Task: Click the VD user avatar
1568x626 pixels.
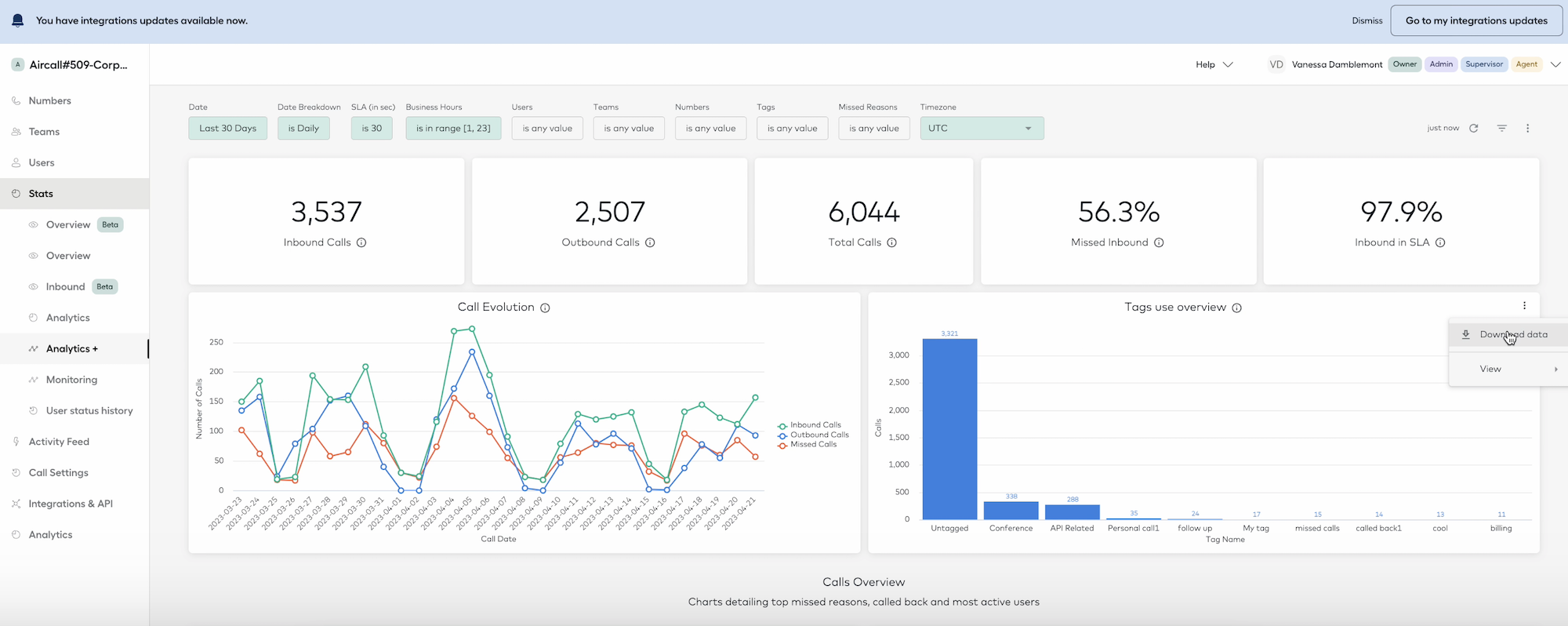Action: pos(1276,64)
